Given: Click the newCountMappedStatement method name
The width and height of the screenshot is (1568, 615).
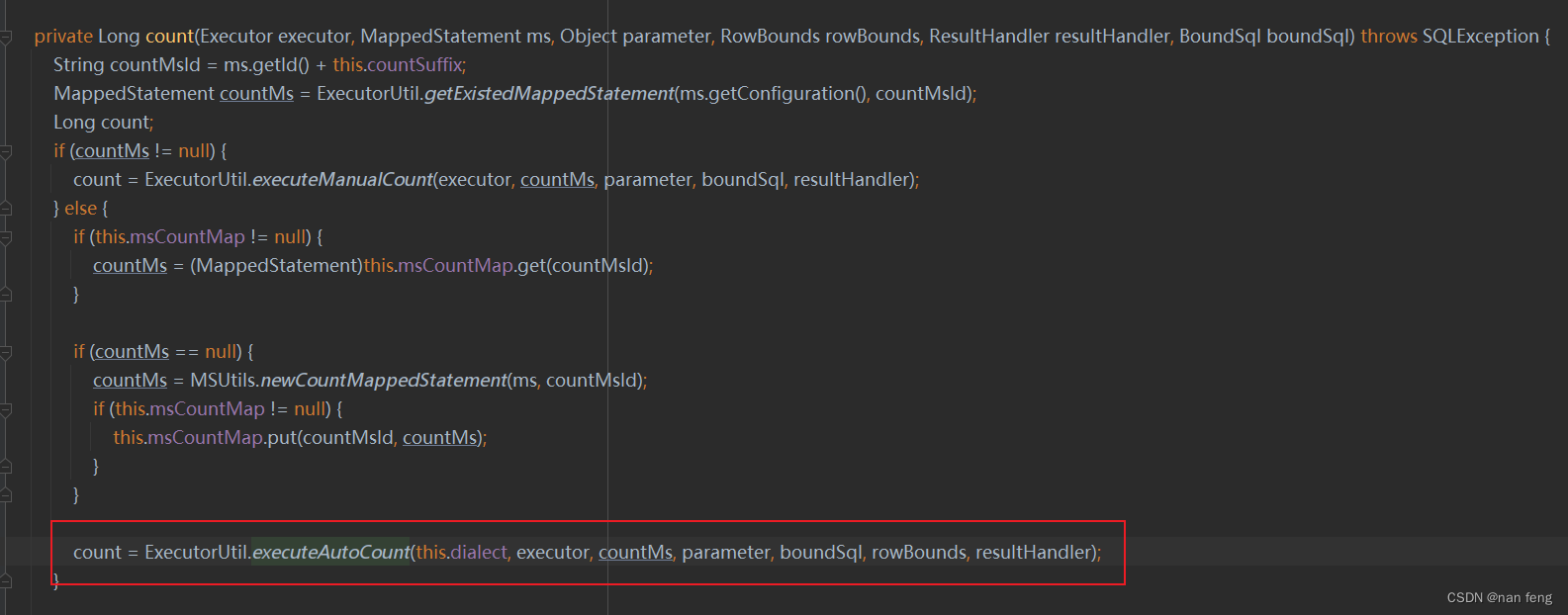Looking at the screenshot, I should (x=384, y=380).
